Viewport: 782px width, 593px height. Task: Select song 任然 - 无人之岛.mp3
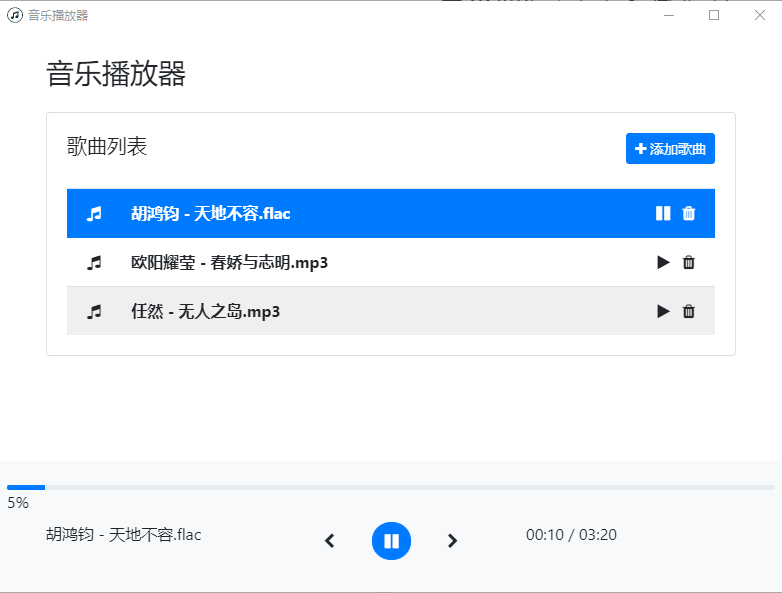(391, 311)
